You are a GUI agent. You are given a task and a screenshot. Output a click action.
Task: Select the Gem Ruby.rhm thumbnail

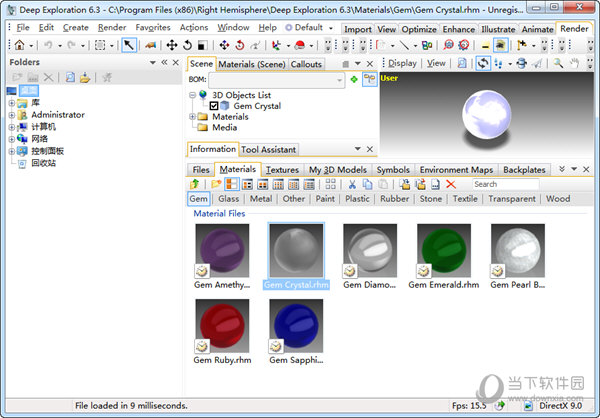pos(222,326)
